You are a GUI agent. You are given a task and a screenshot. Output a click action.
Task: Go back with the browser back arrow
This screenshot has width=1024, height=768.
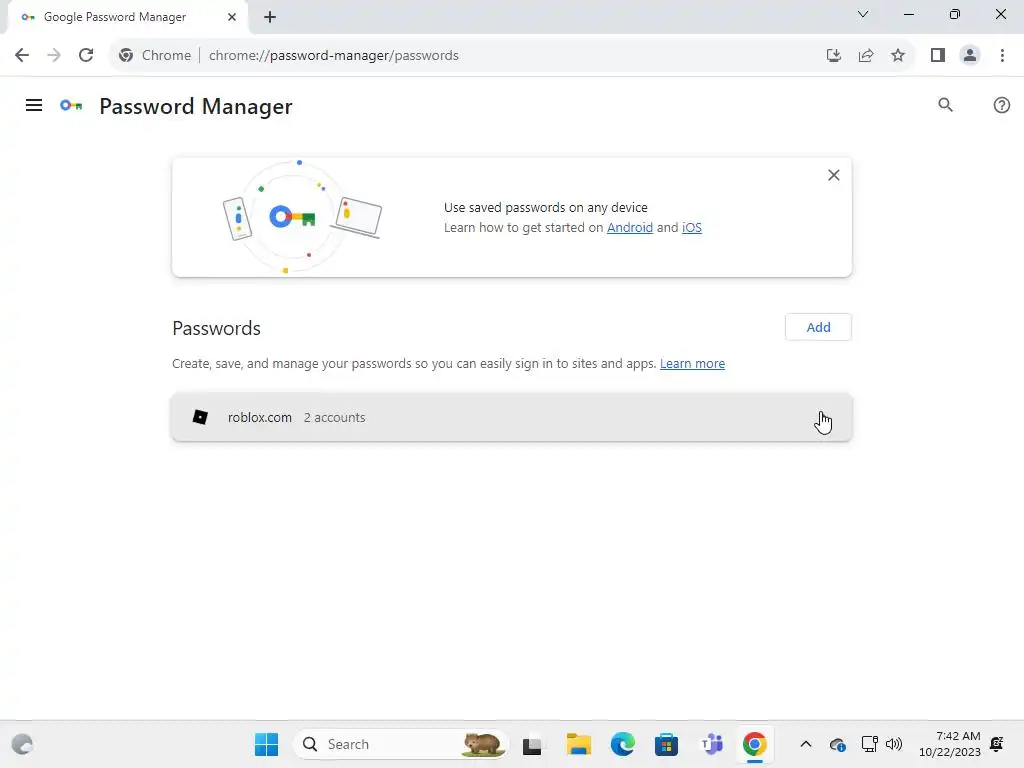click(x=22, y=55)
